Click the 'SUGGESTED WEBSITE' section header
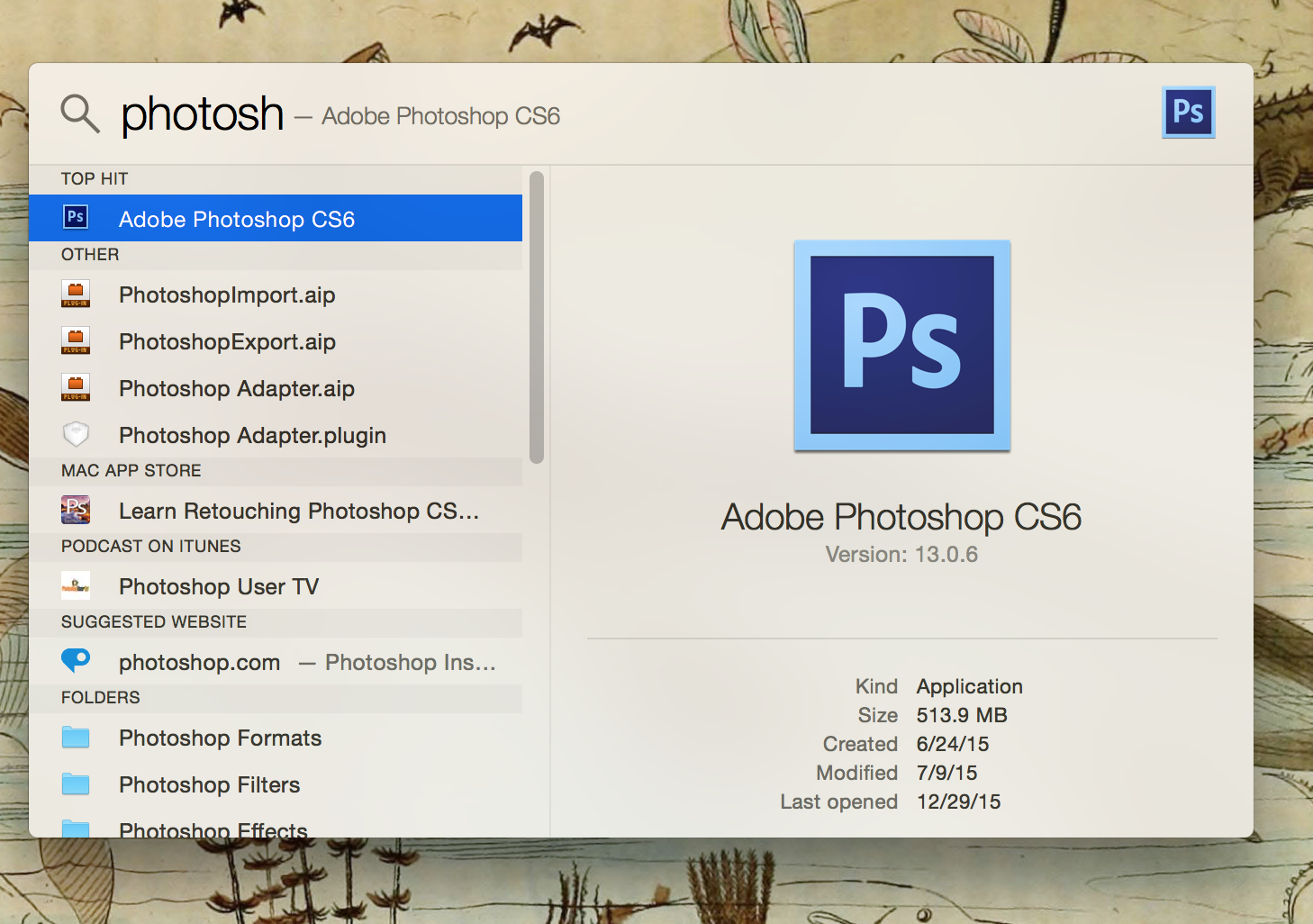Screen dimensions: 1313x924 [154, 621]
